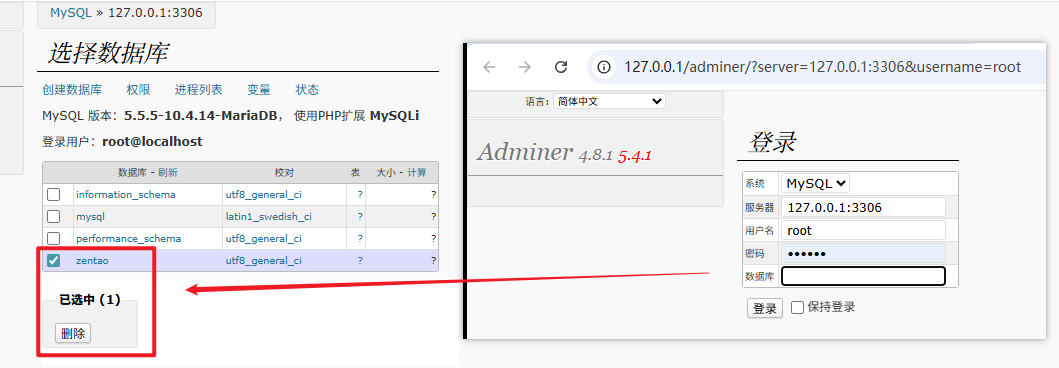Focus the 数据库 input field
Screen dimensions: 1059x368
tap(864, 276)
